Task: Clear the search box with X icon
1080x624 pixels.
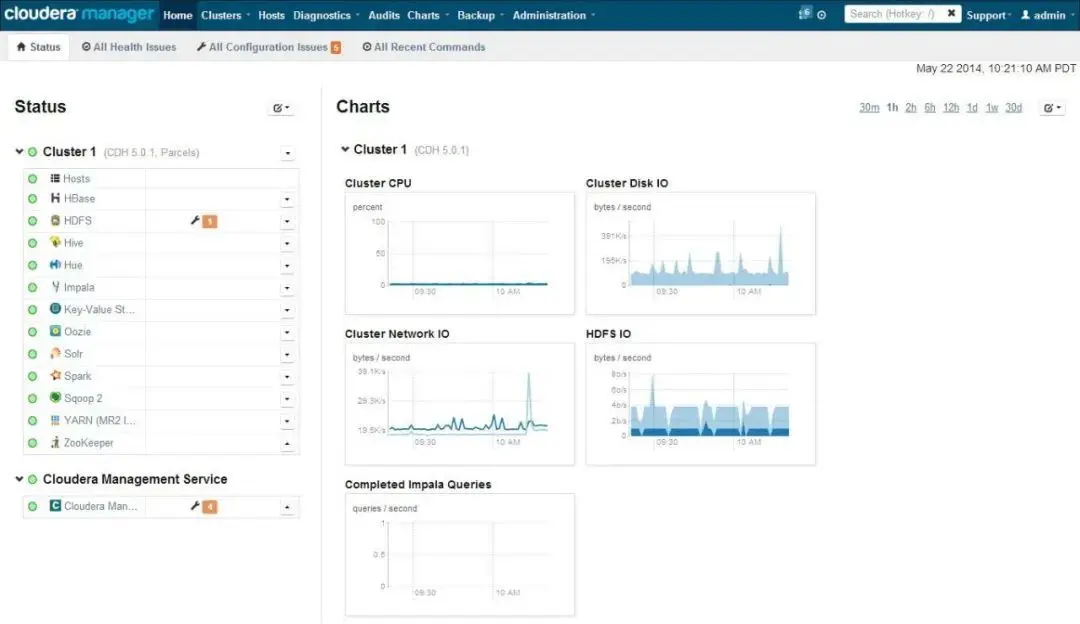Action: tap(951, 14)
